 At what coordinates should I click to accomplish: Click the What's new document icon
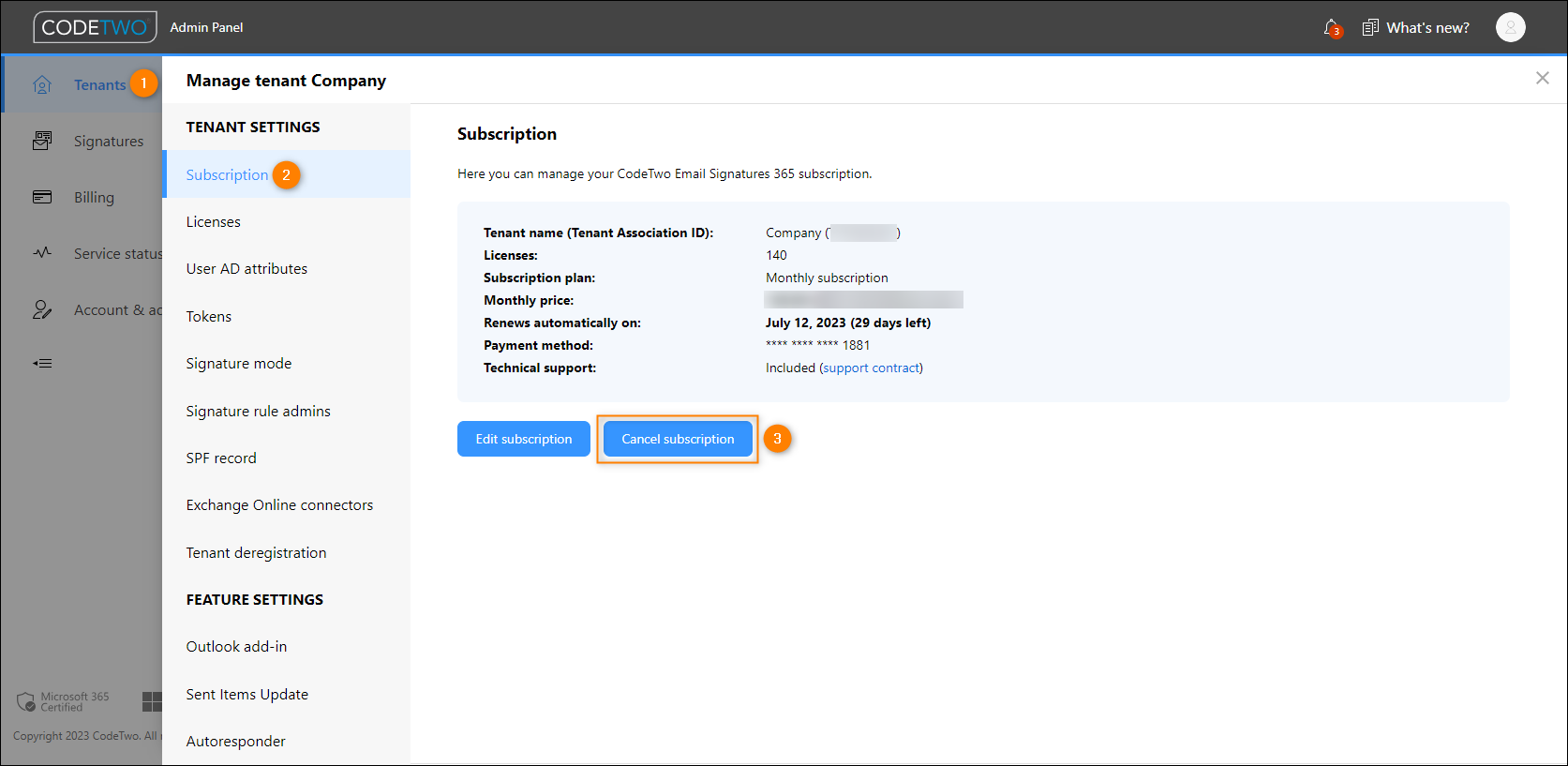coord(1370,28)
